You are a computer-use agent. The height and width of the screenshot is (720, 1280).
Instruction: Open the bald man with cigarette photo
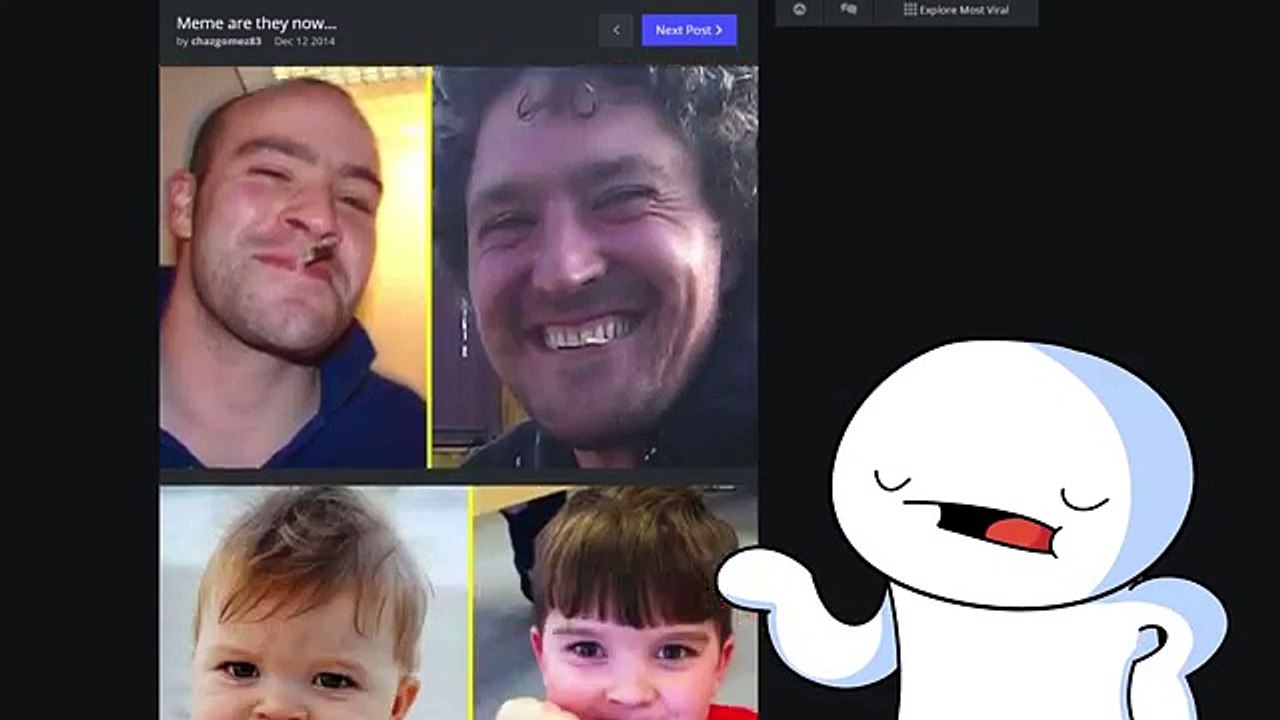[294, 267]
